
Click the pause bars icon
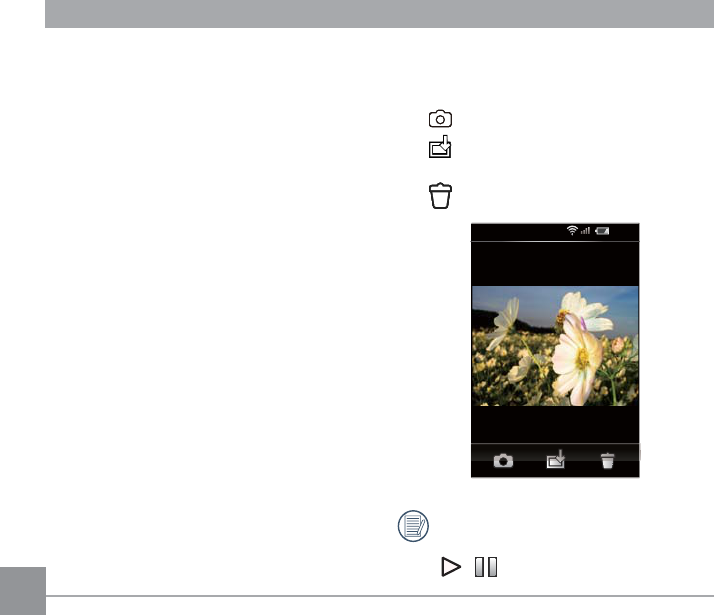(x=486, y=567)
